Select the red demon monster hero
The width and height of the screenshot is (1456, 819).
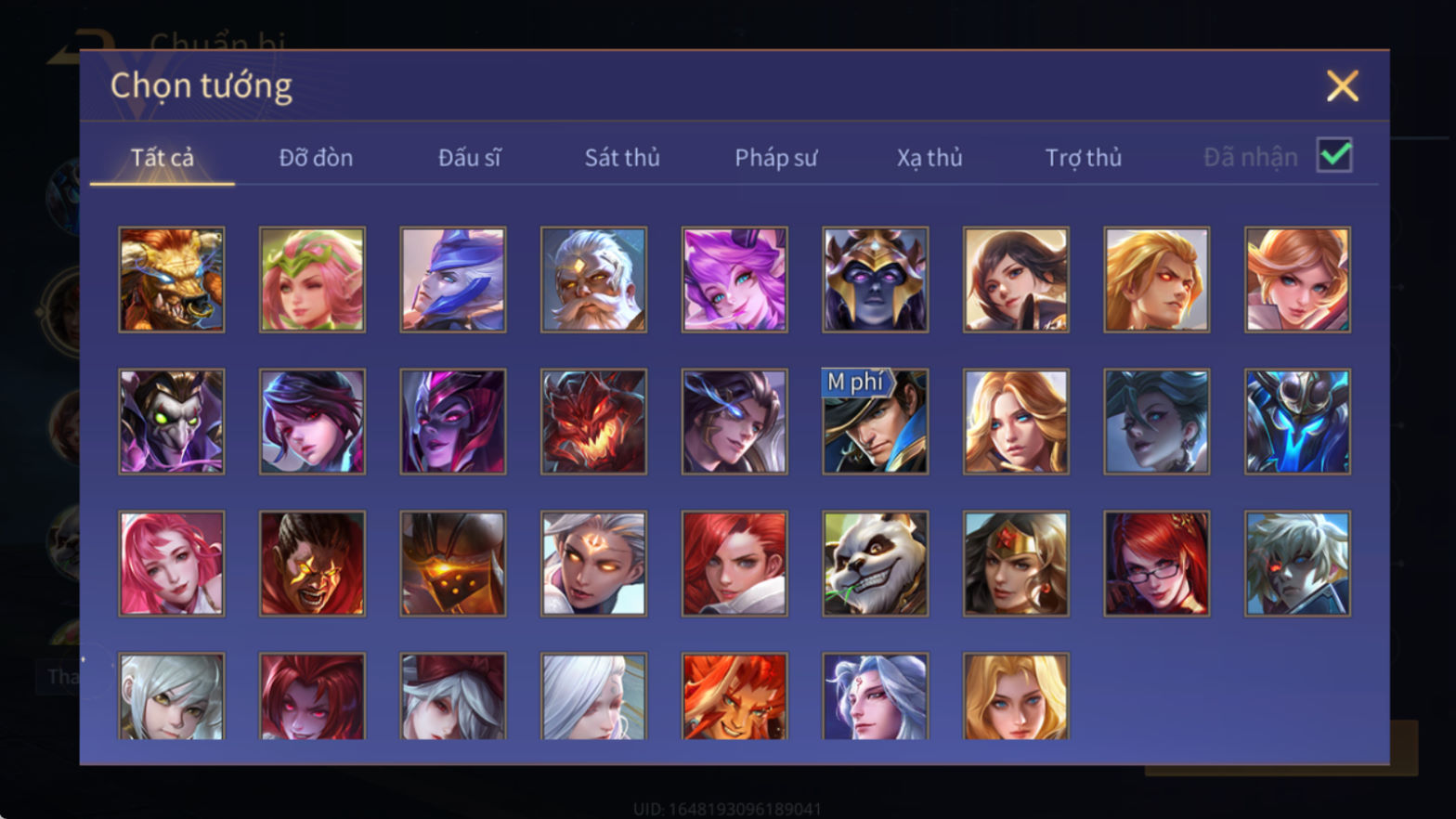(593, 422)
